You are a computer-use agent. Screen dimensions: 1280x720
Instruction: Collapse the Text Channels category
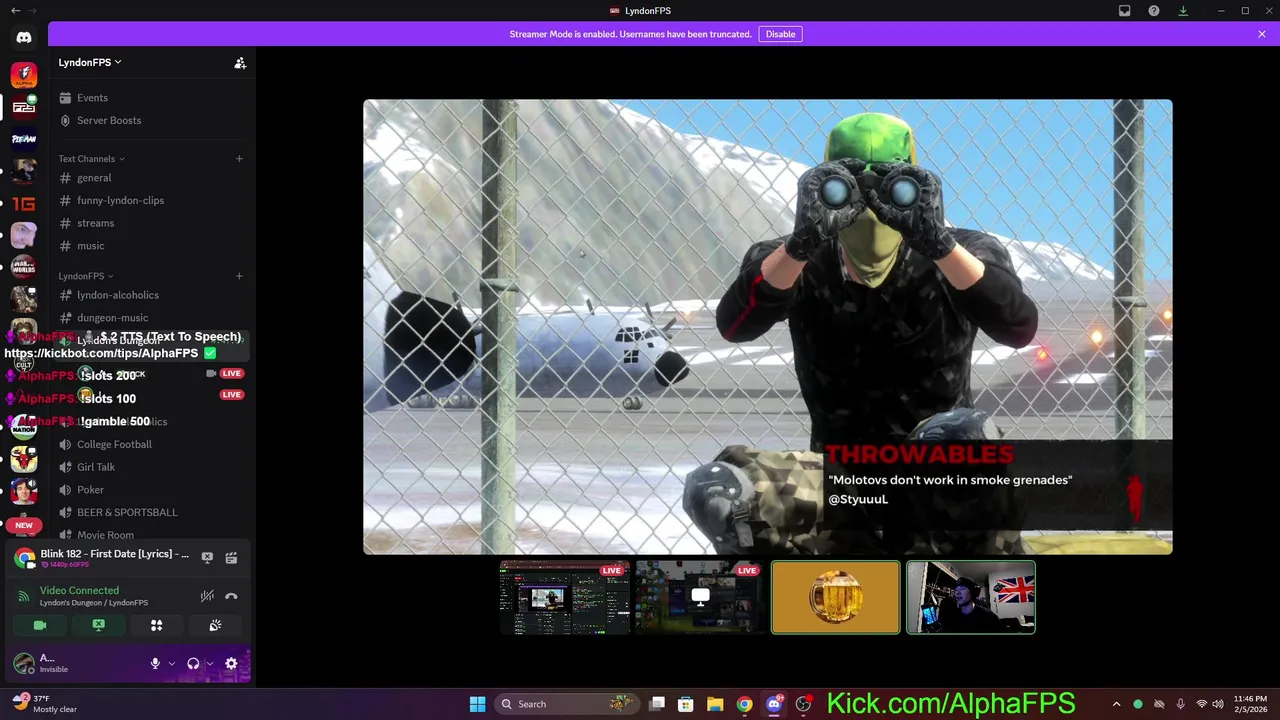click(x=91, y=159)
